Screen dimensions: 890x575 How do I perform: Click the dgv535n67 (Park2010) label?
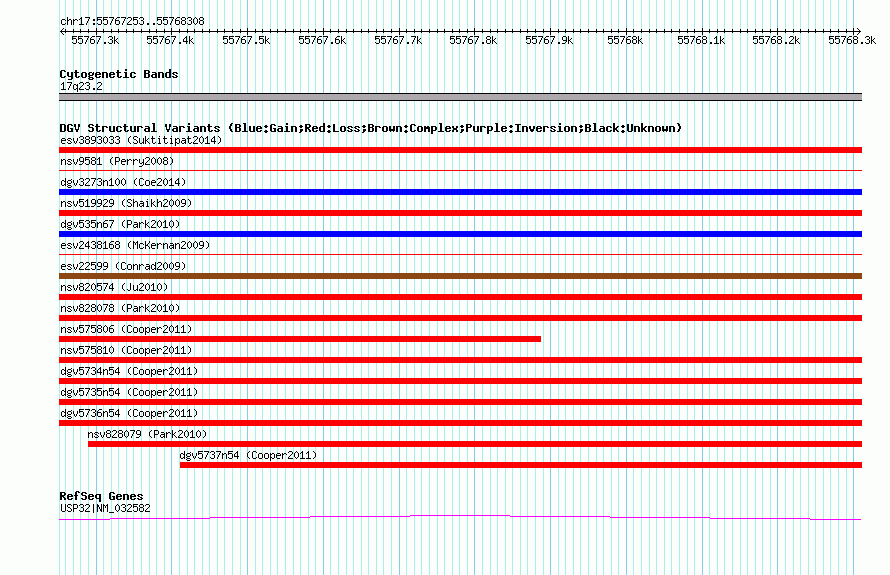coord(120,224)
